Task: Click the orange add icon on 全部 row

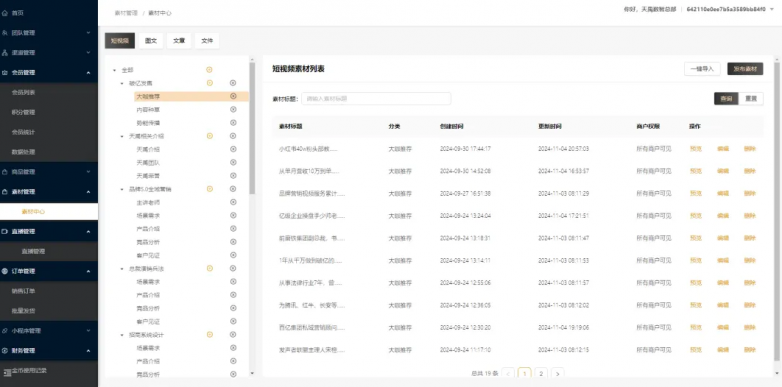Action: pyautogui.click(x=209, y=70)
